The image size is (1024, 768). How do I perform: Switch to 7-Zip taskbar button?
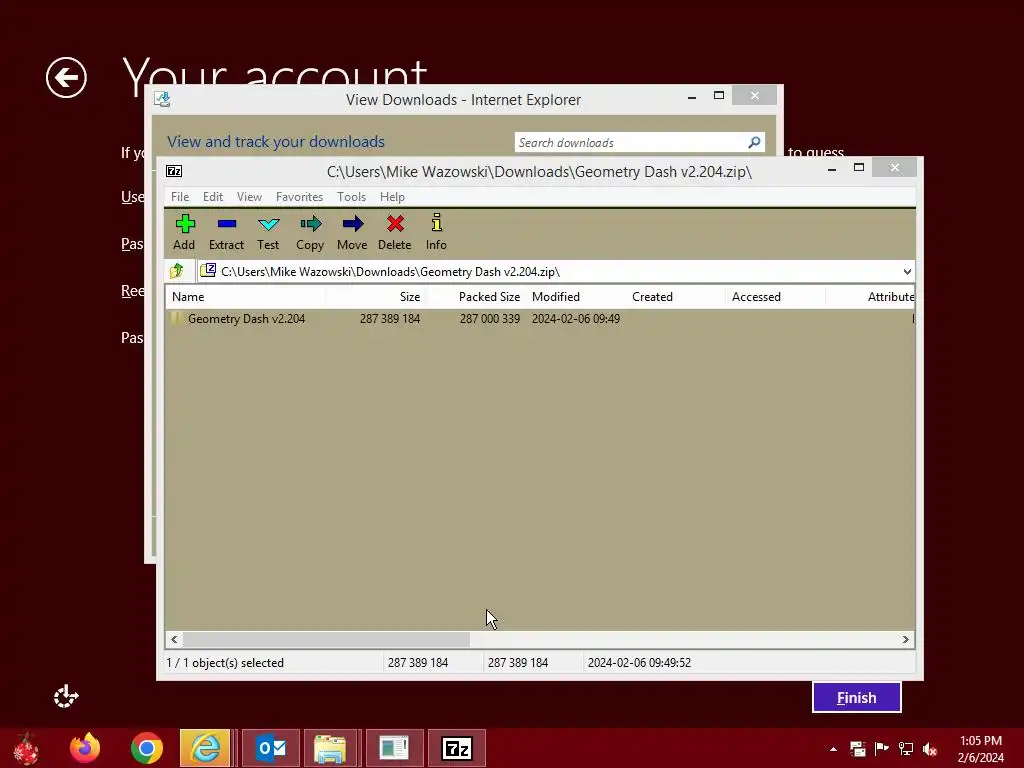(457, 748)
